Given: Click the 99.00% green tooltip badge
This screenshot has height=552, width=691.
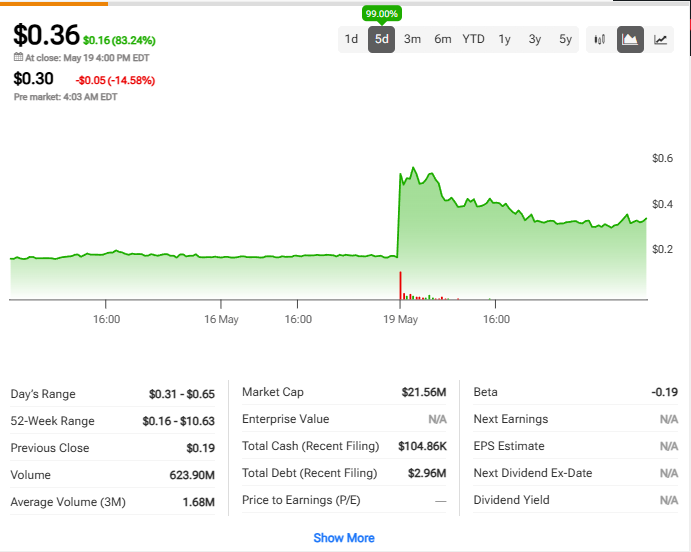Looking at the screenshot, I should pos(382,14).
